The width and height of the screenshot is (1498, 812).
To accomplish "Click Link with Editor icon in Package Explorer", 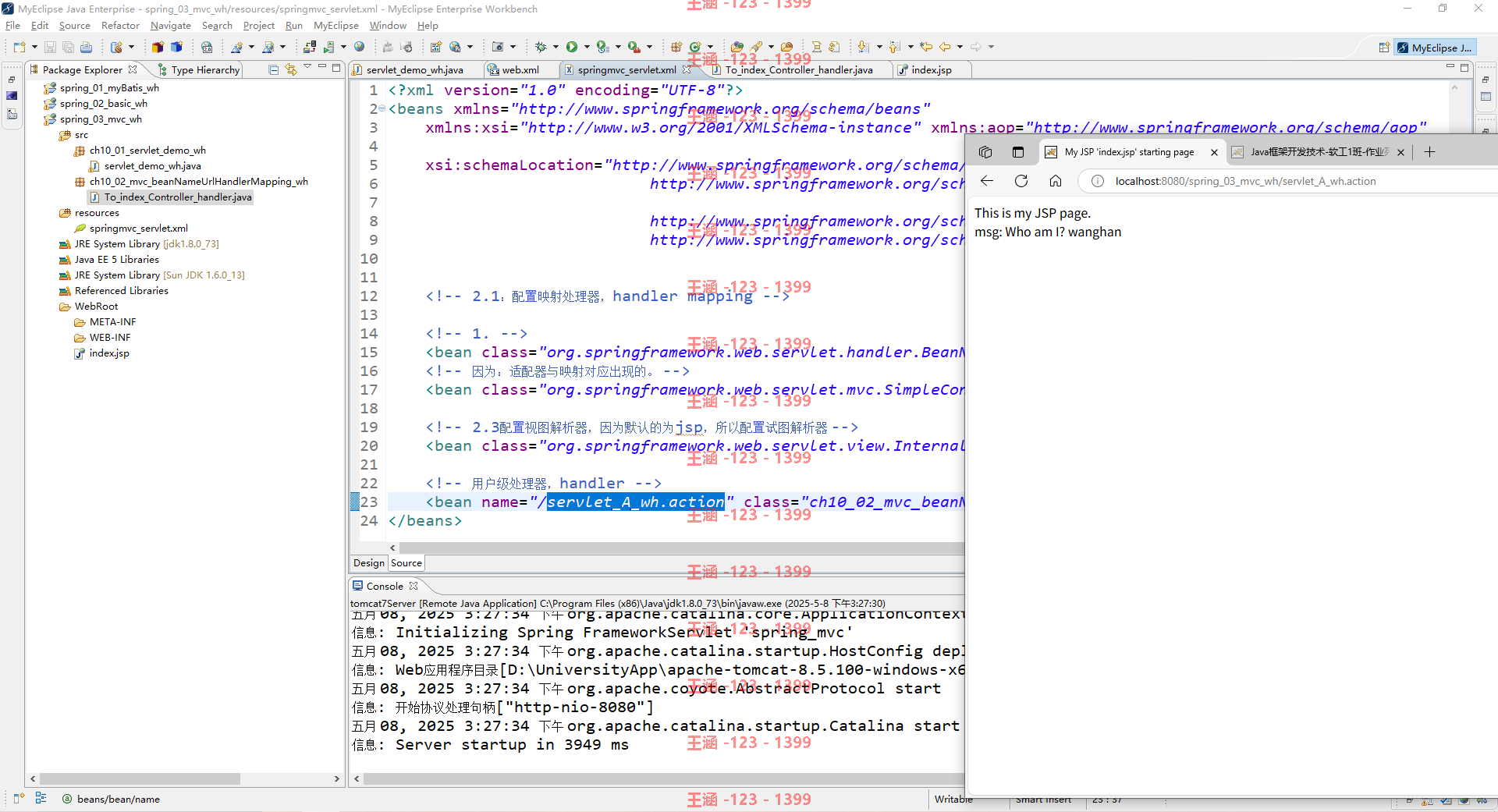I will pyautogui.click(x=291, y=69).
